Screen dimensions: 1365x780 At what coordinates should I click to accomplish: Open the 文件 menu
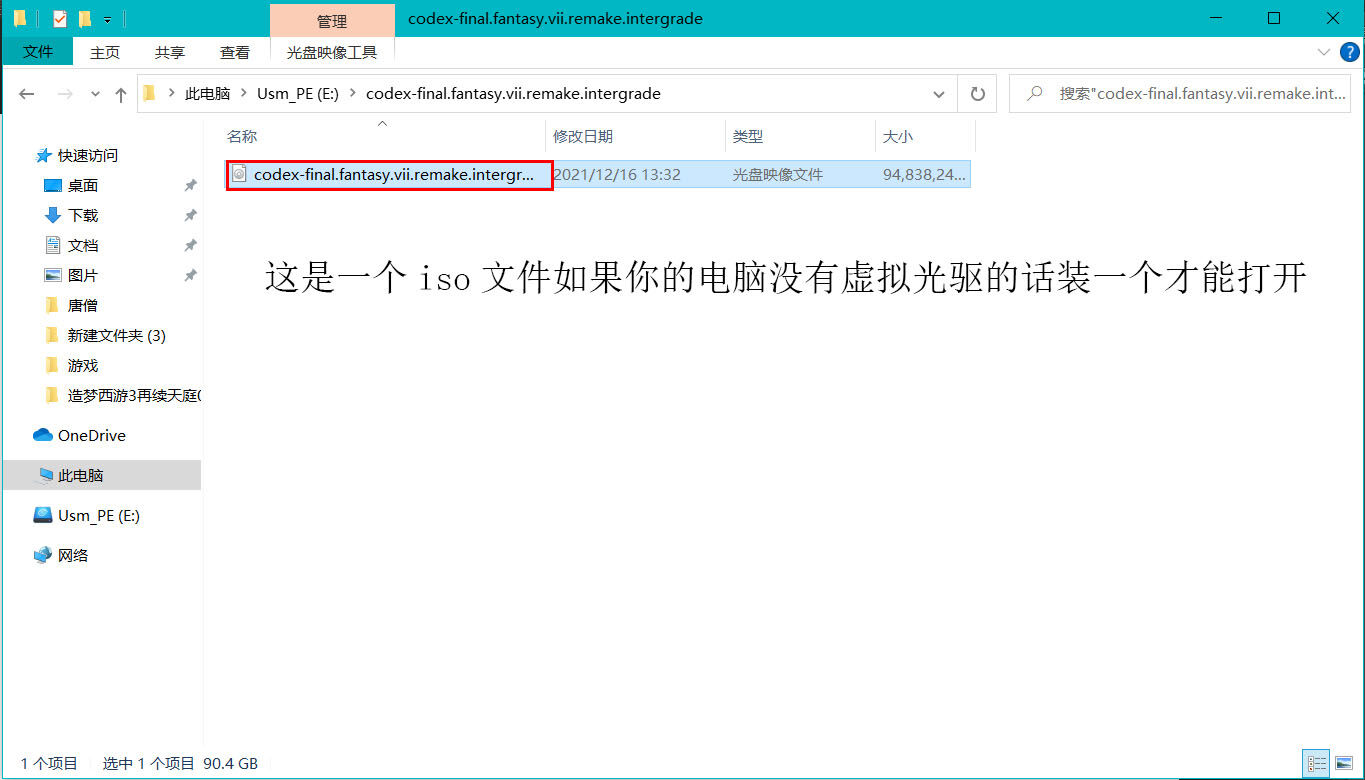coord(37,52)
